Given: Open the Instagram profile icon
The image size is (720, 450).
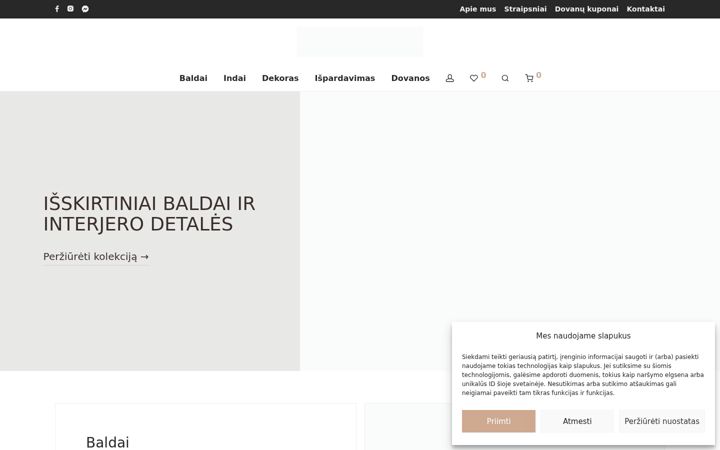Looking at the screenshot, I should [x=70, y=9].
